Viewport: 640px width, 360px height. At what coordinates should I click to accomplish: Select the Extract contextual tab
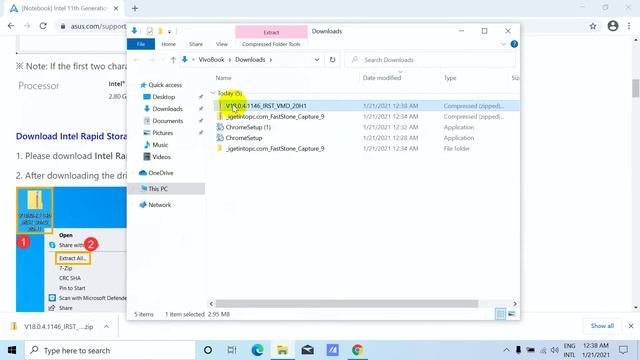271,32
